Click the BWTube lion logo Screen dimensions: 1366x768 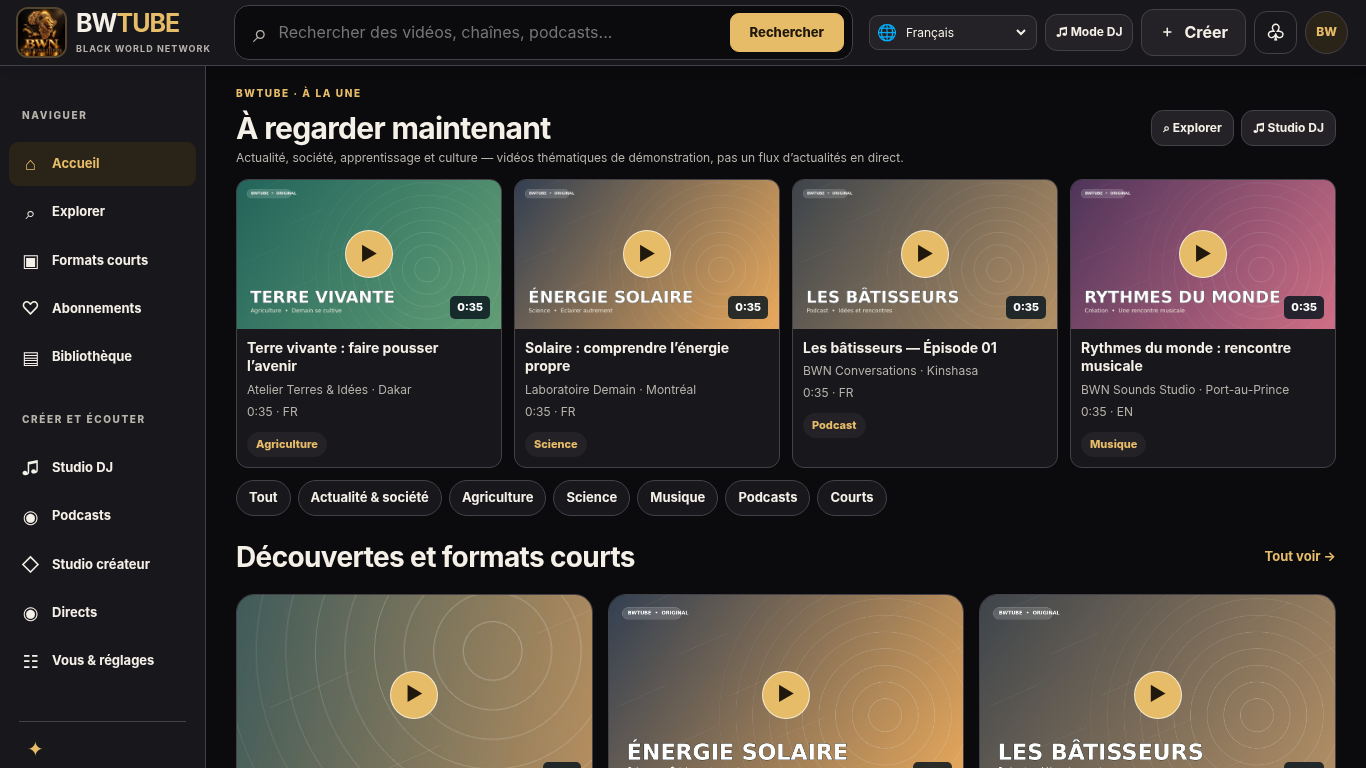42,32
